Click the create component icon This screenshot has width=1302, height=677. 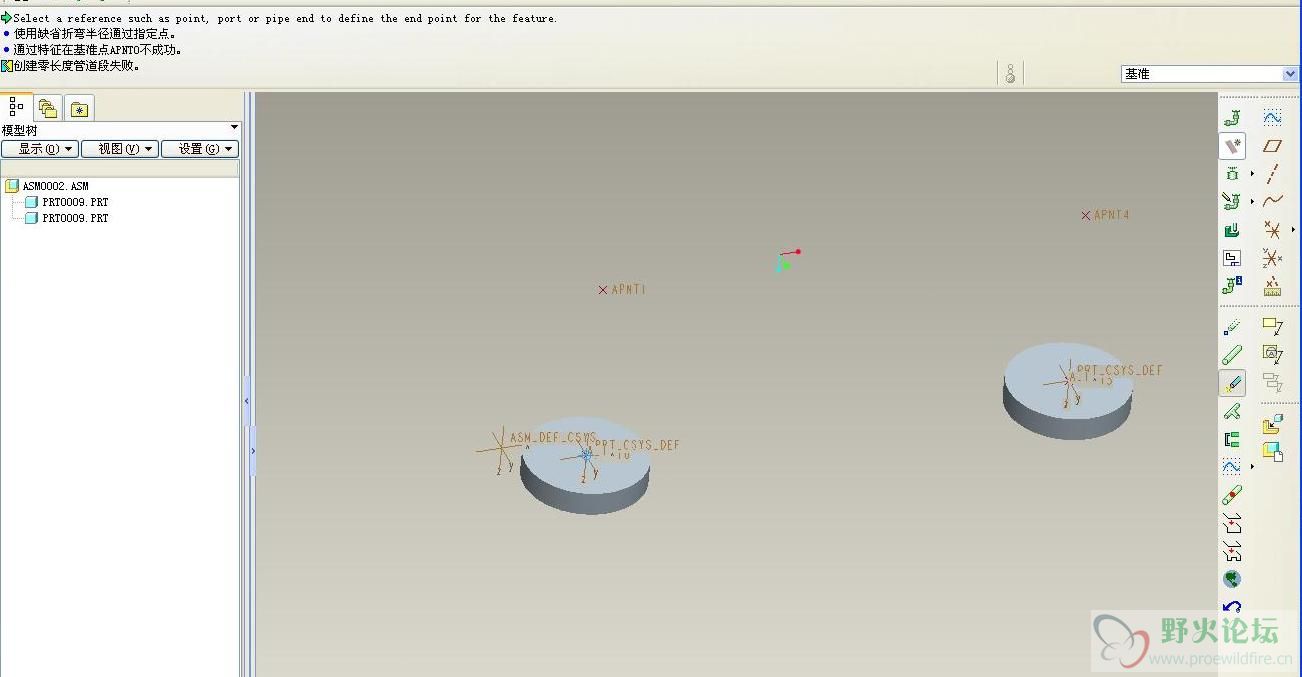pyautogui.click(x=1272, y=451)
